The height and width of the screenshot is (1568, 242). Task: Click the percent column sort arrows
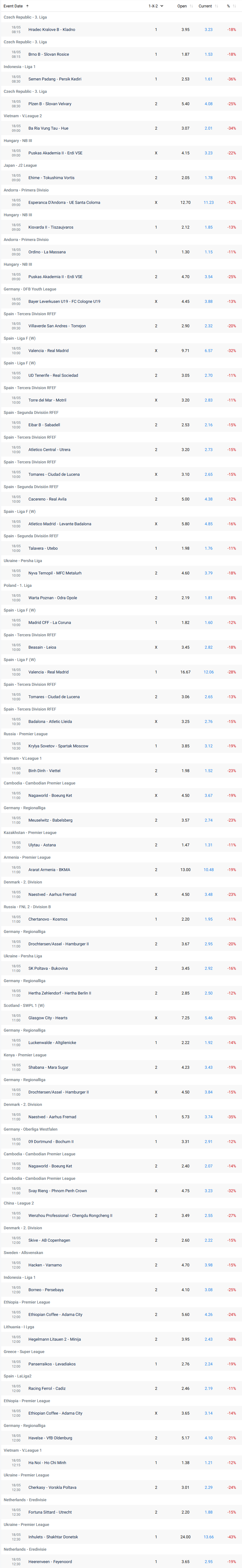point(235,6)
